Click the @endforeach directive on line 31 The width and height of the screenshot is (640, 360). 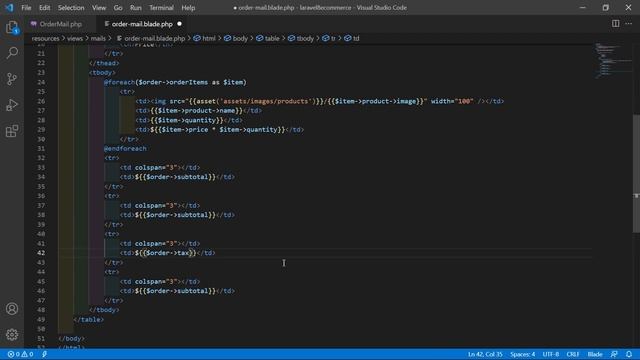click(x=125, y=149)
